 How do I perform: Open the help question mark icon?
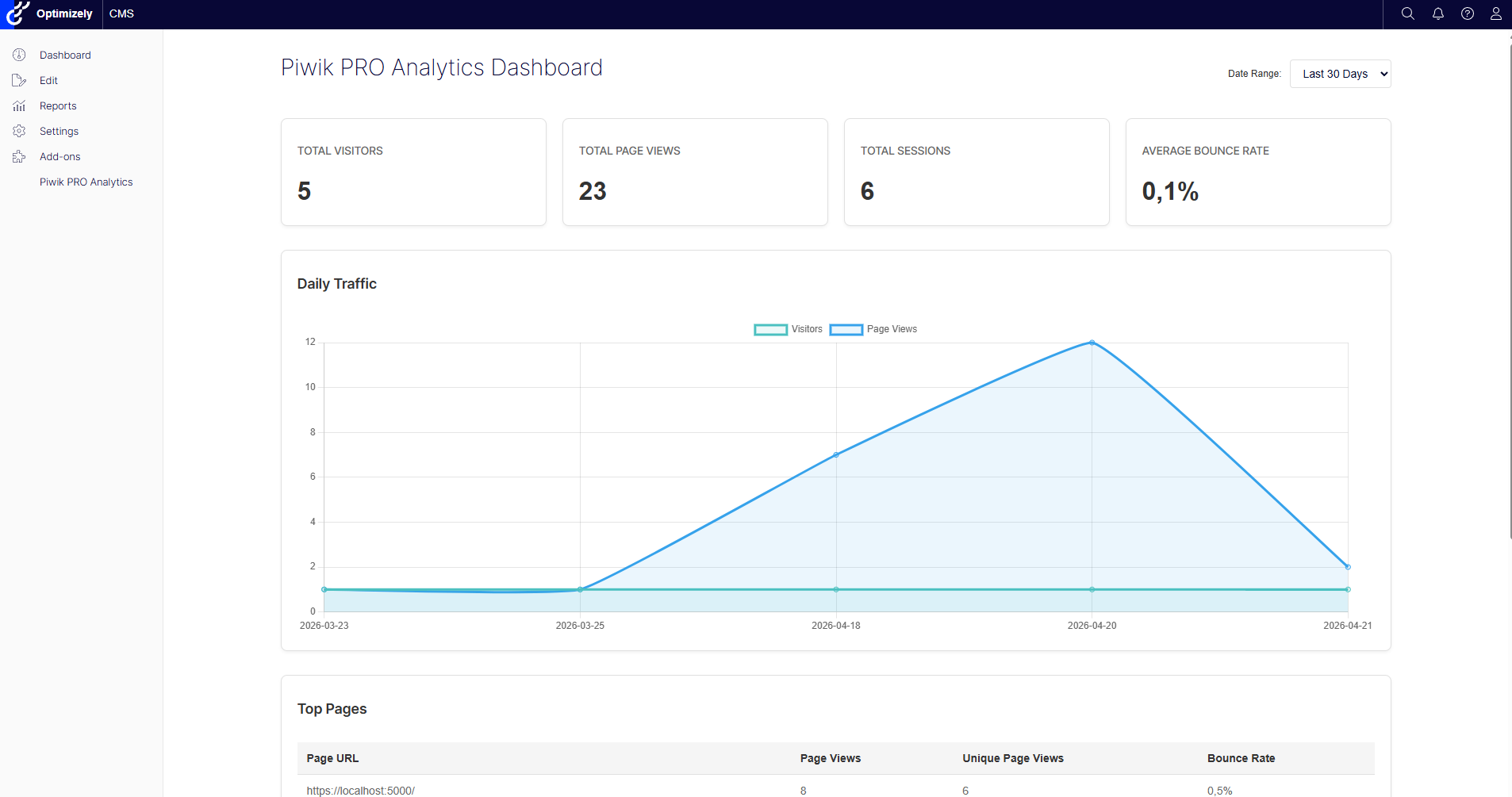coord(1468,13)
